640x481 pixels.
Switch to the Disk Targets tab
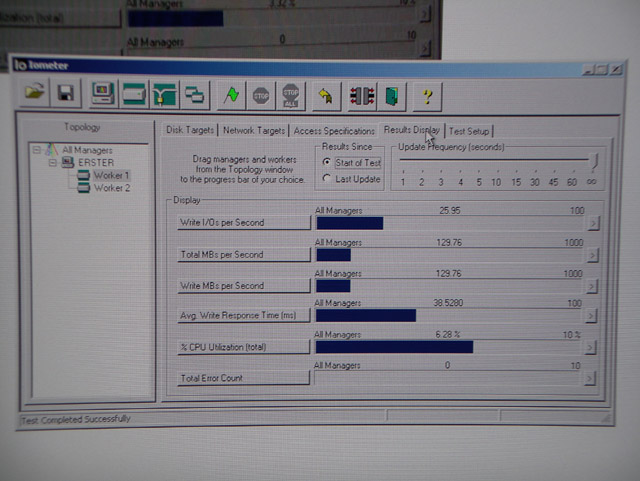click(190, 130)
